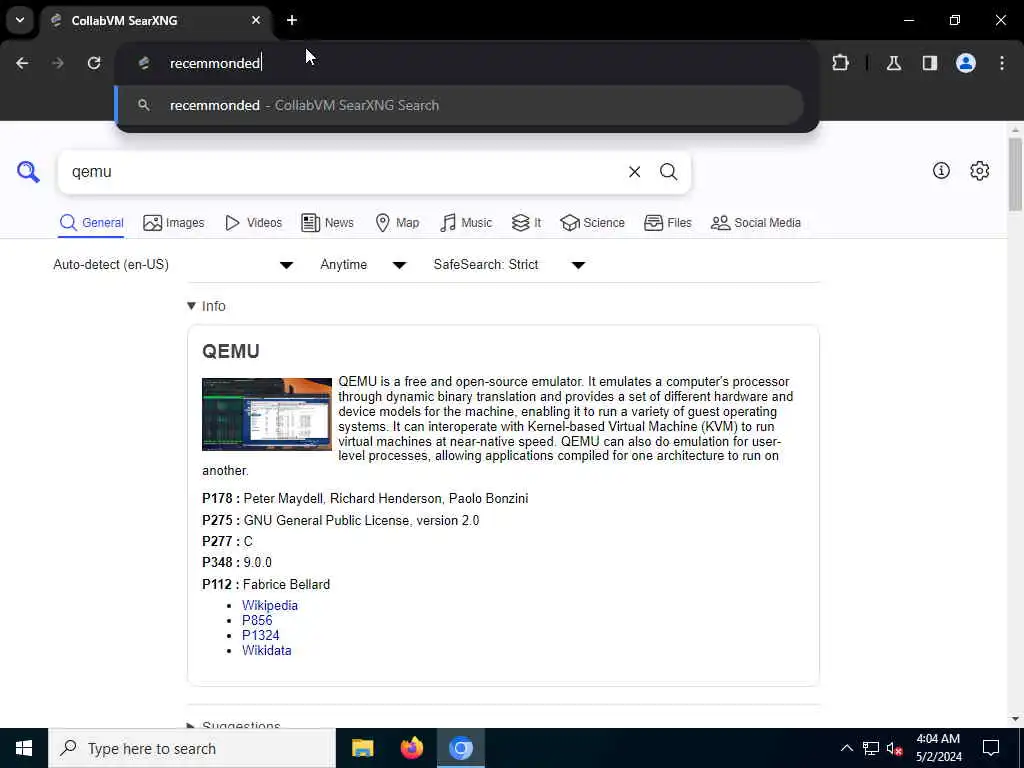Open the taskbar clock and date
1024x768 pixels.
coord(938,748)
